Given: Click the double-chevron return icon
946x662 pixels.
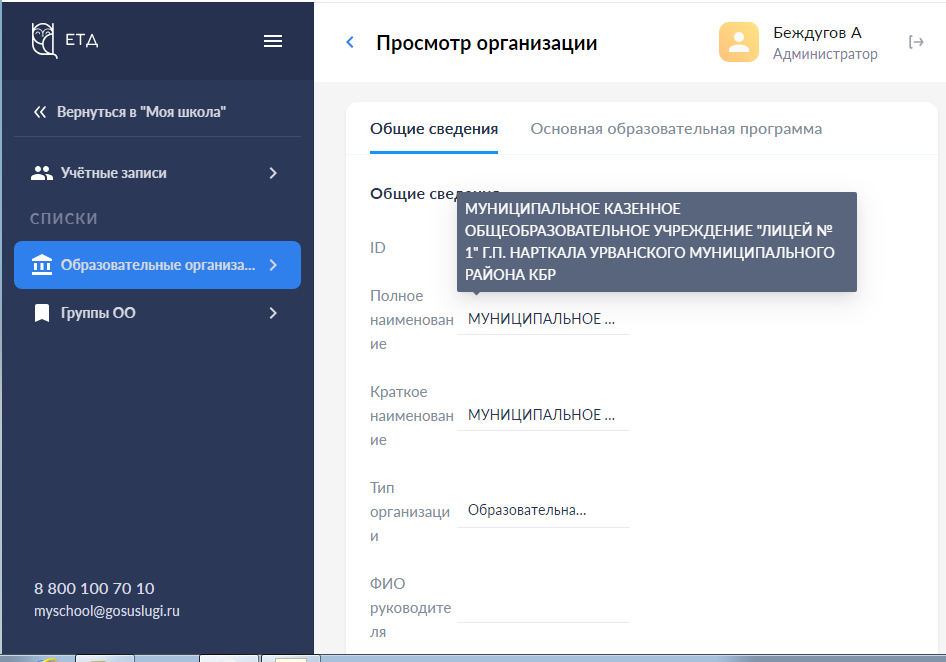Looking at the screenshot, I should click(x=40, y=112).
